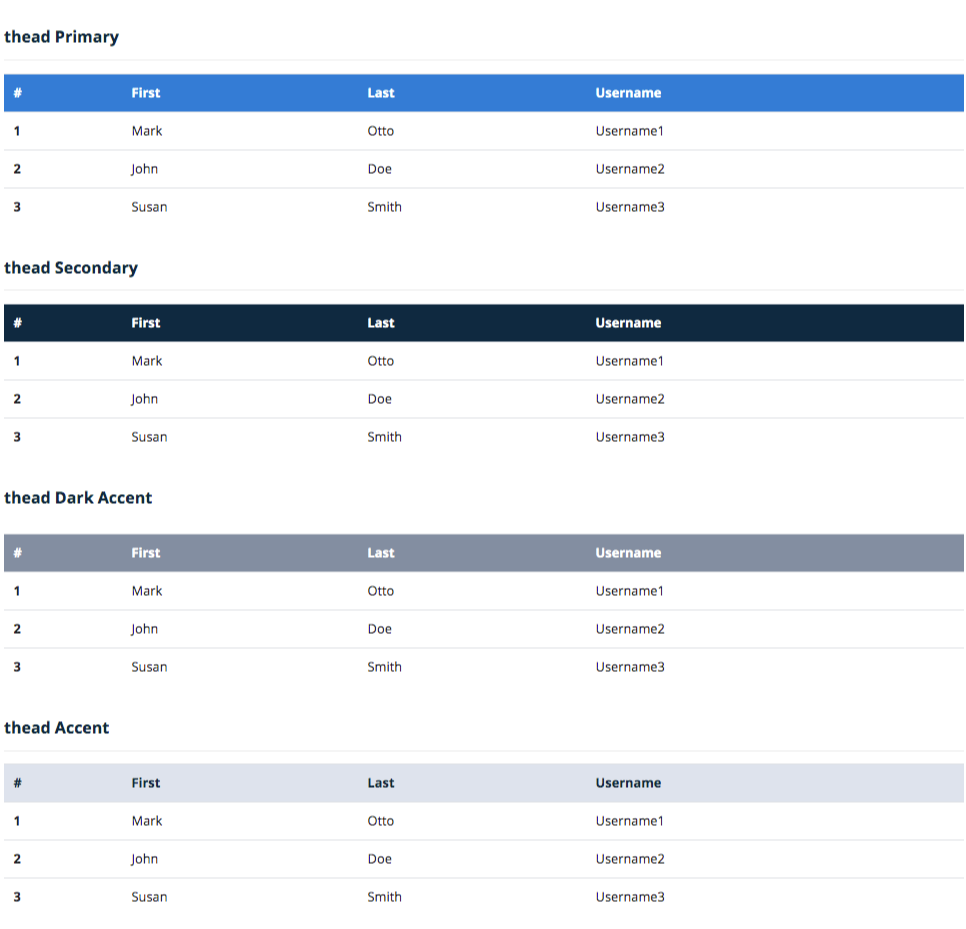This screenshot has height=929, width=966.
Task: Select 'John' in the Secondary table
Action: tap(145, 399)
